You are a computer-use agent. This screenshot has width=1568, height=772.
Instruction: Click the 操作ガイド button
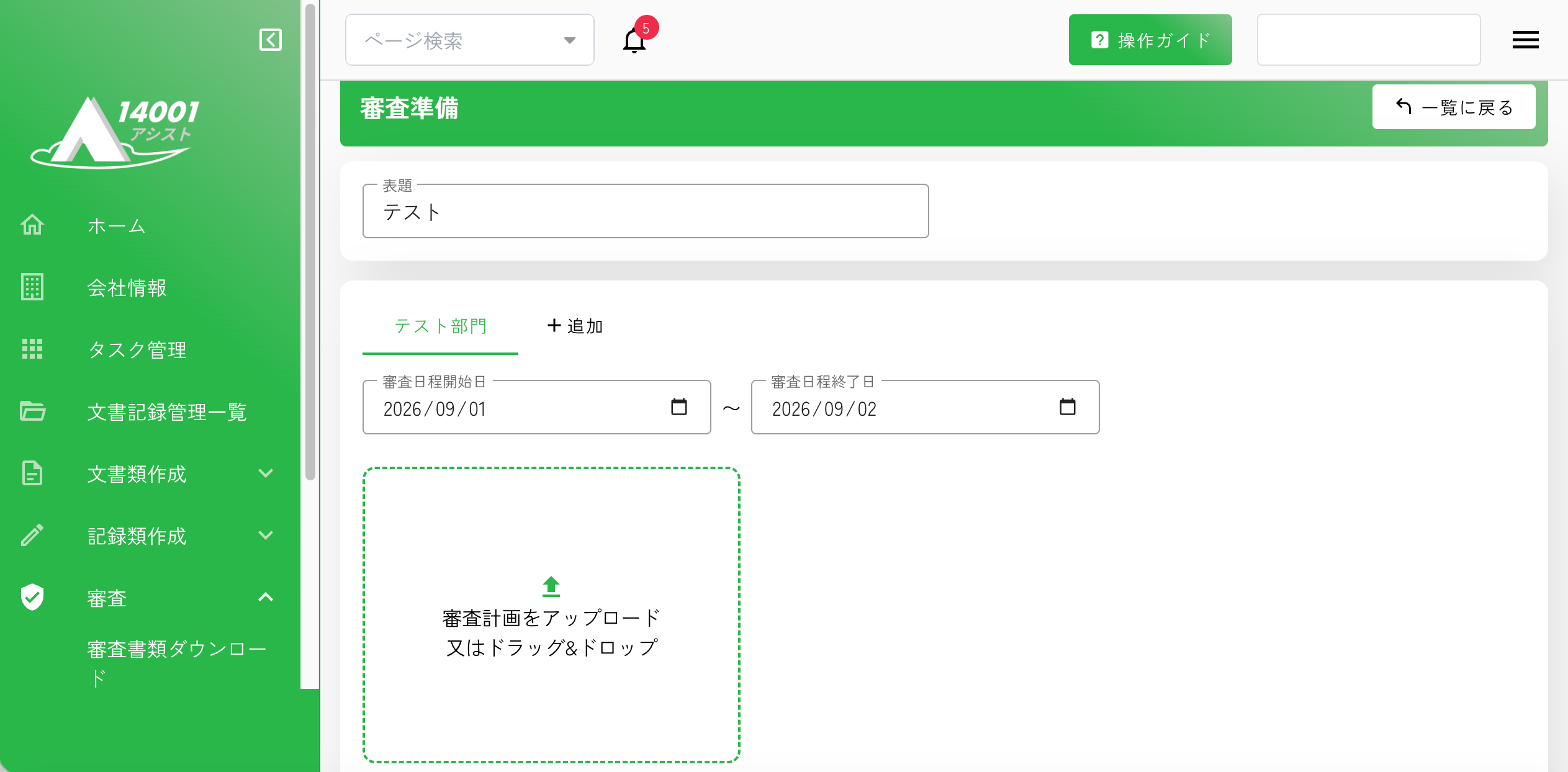pyautogui.click(x=1150, y=40)
